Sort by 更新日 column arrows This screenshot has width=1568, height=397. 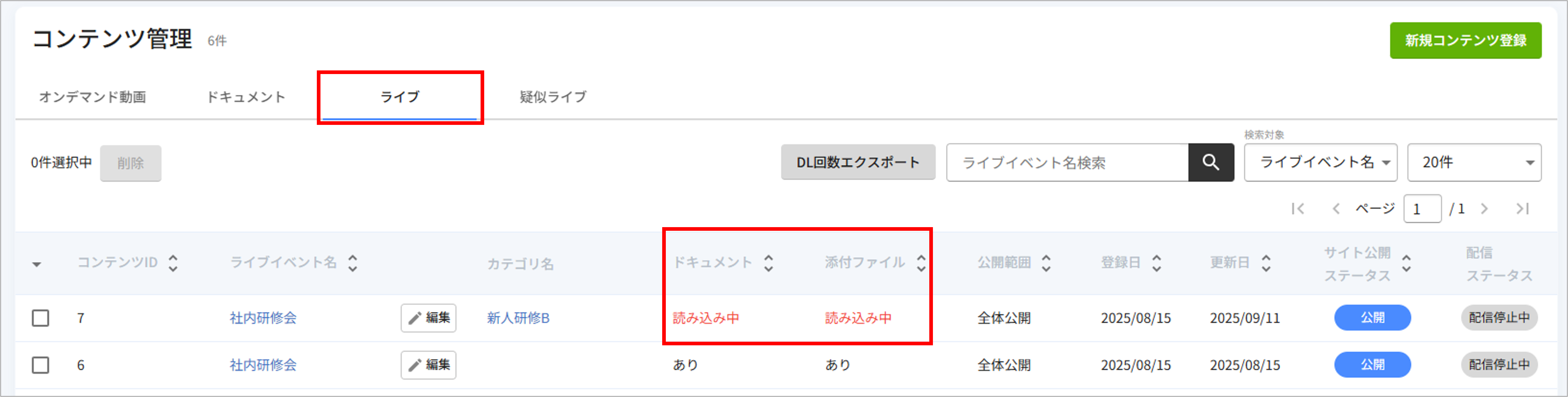pos(1266,263)
